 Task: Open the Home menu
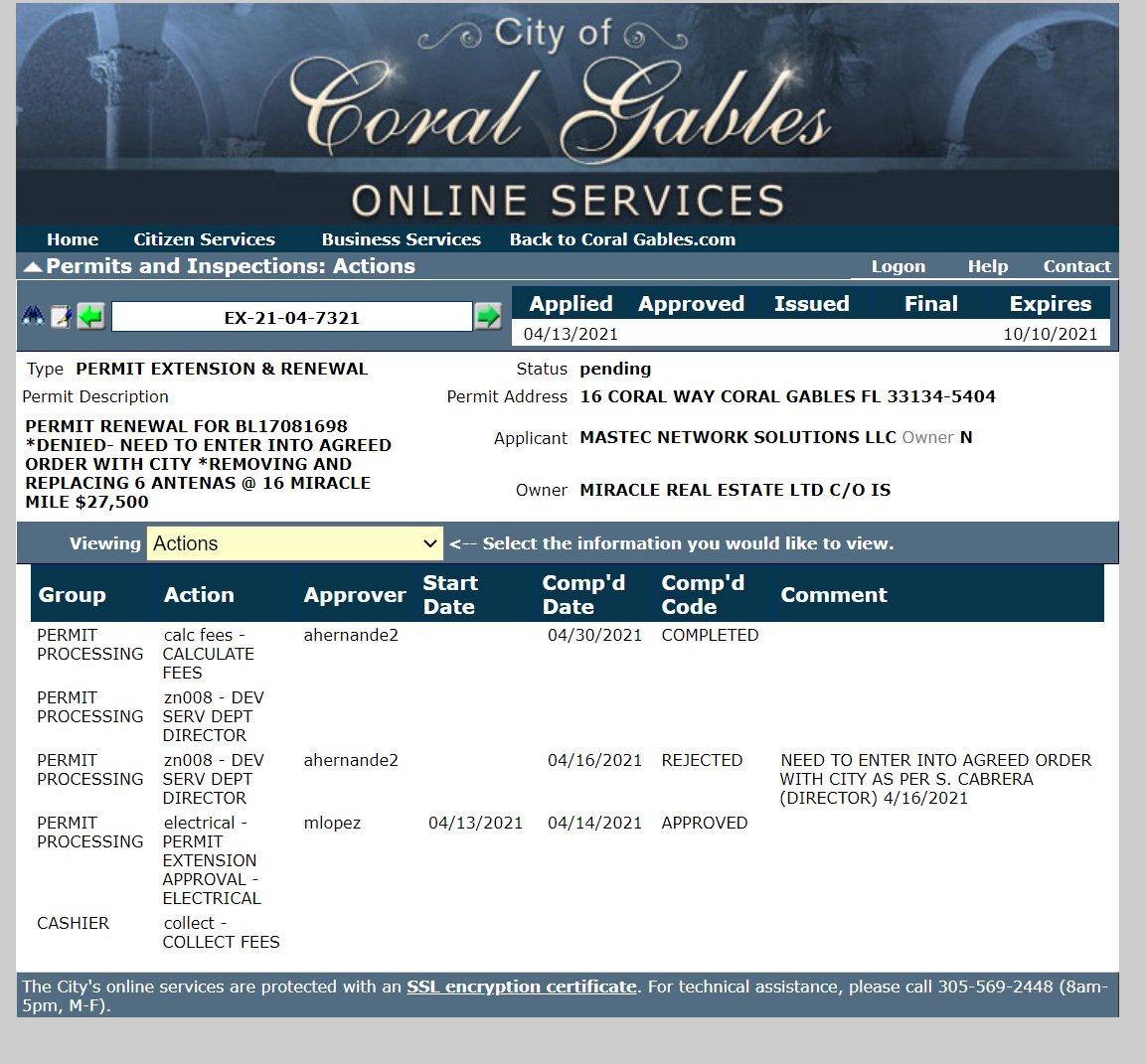tap(73, 239)
